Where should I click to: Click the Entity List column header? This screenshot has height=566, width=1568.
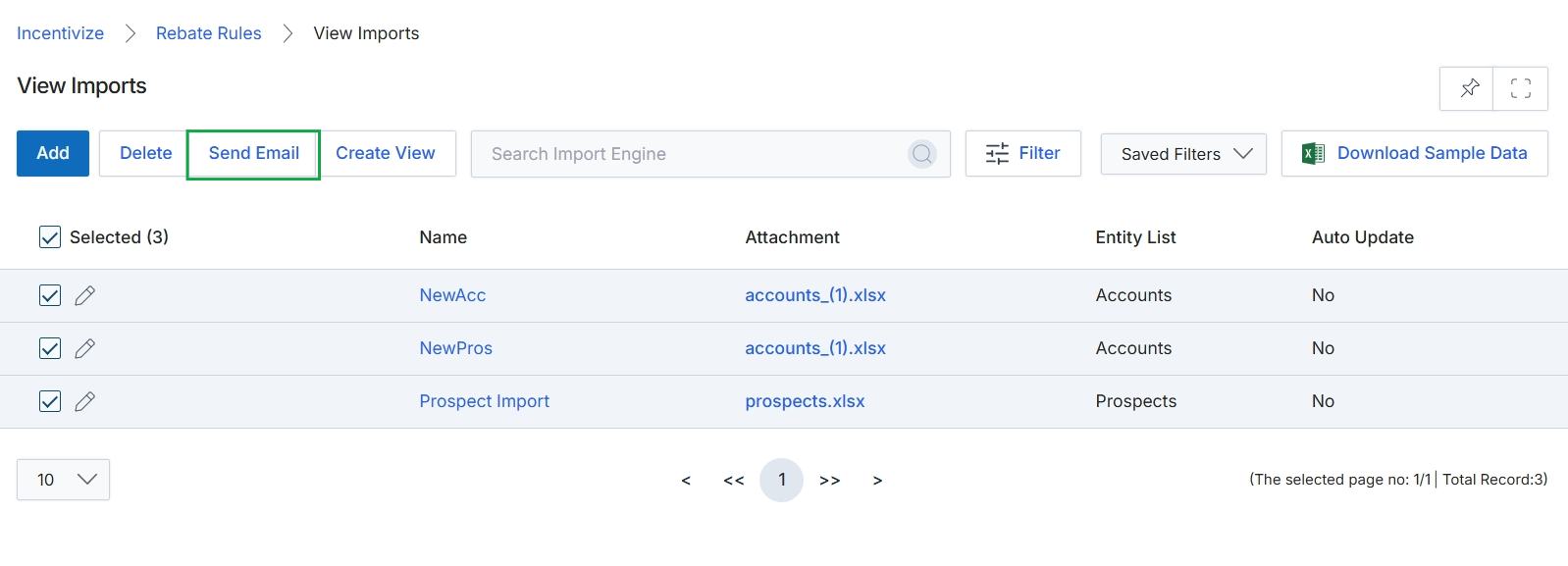(x=1135, y=237)
